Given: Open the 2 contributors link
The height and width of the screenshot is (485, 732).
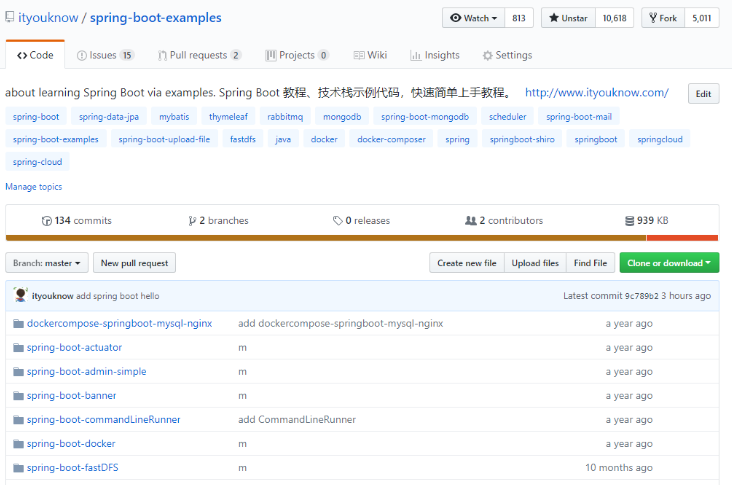Looking at the screenshot, I should tap(504, 221).
